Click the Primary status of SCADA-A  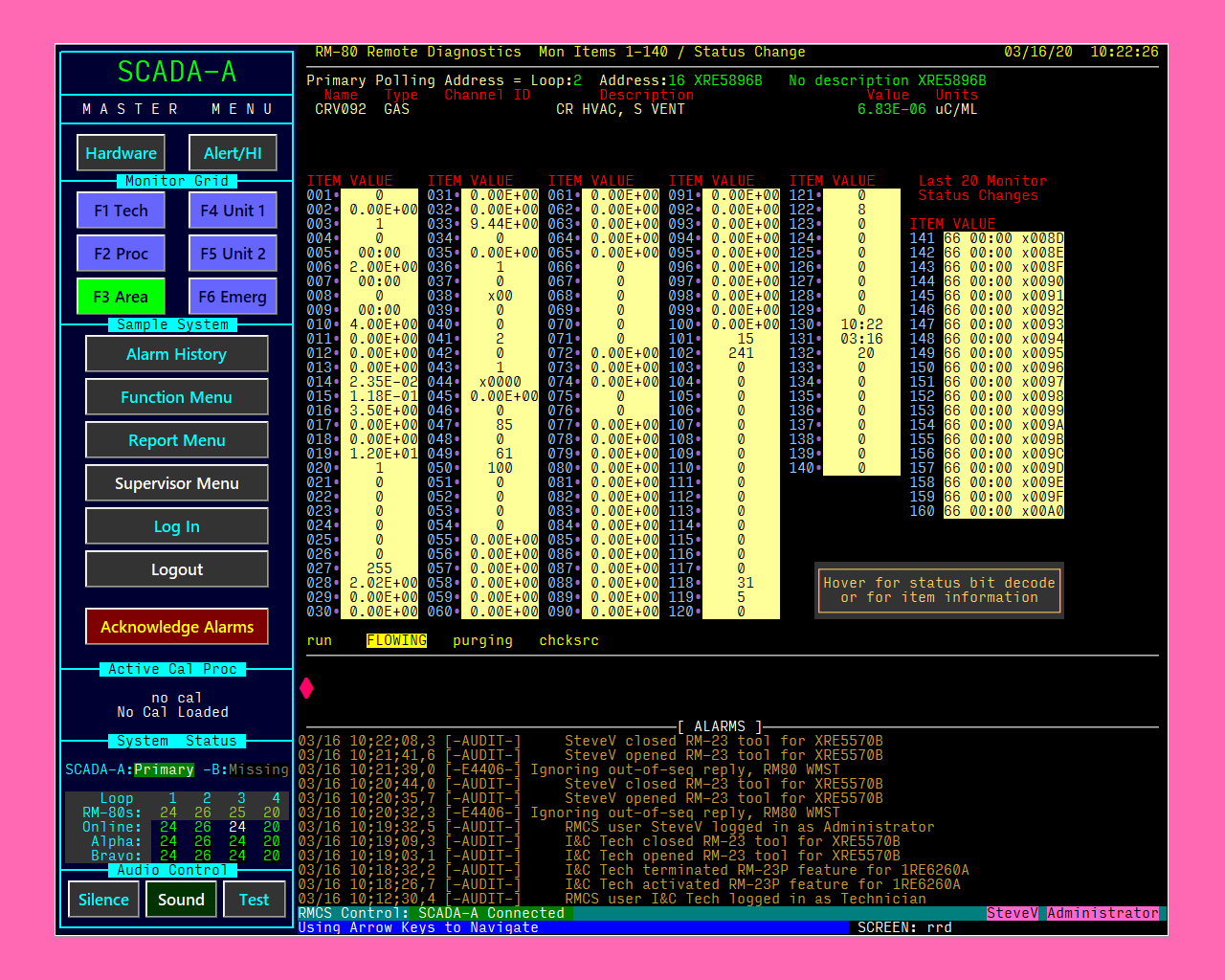point(164,769)
